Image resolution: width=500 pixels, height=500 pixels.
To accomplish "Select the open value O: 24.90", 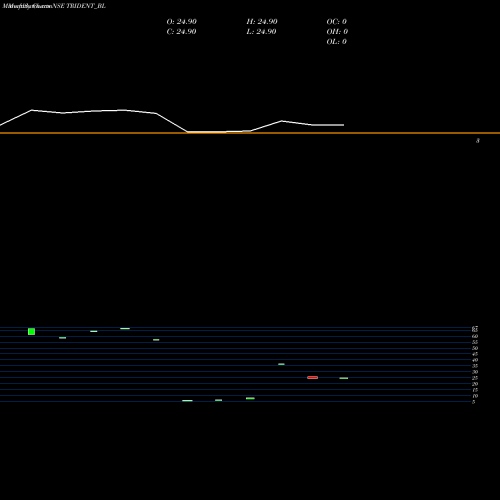I will click(x=182, y=22).
